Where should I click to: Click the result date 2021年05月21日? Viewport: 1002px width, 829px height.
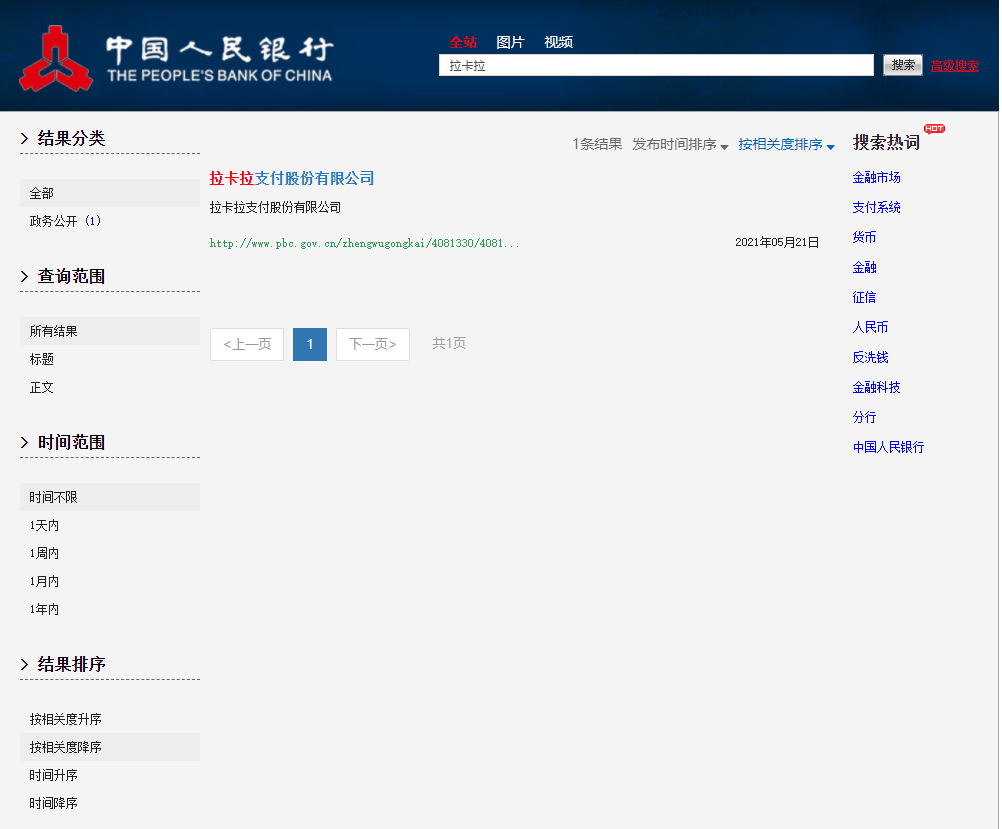pyautogui.click(x=777, y=242)
